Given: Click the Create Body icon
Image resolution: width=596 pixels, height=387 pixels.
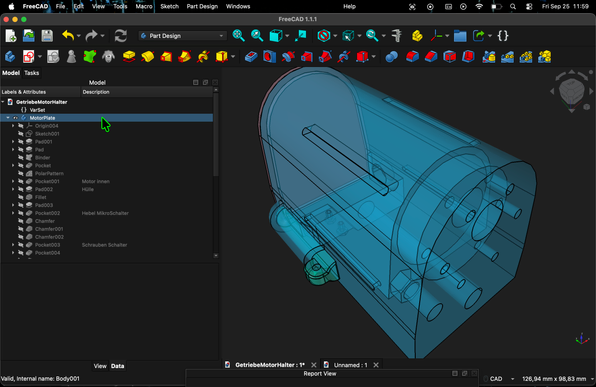Looking at the screenshot, I should pyautogui.click(x=10, y=57).
